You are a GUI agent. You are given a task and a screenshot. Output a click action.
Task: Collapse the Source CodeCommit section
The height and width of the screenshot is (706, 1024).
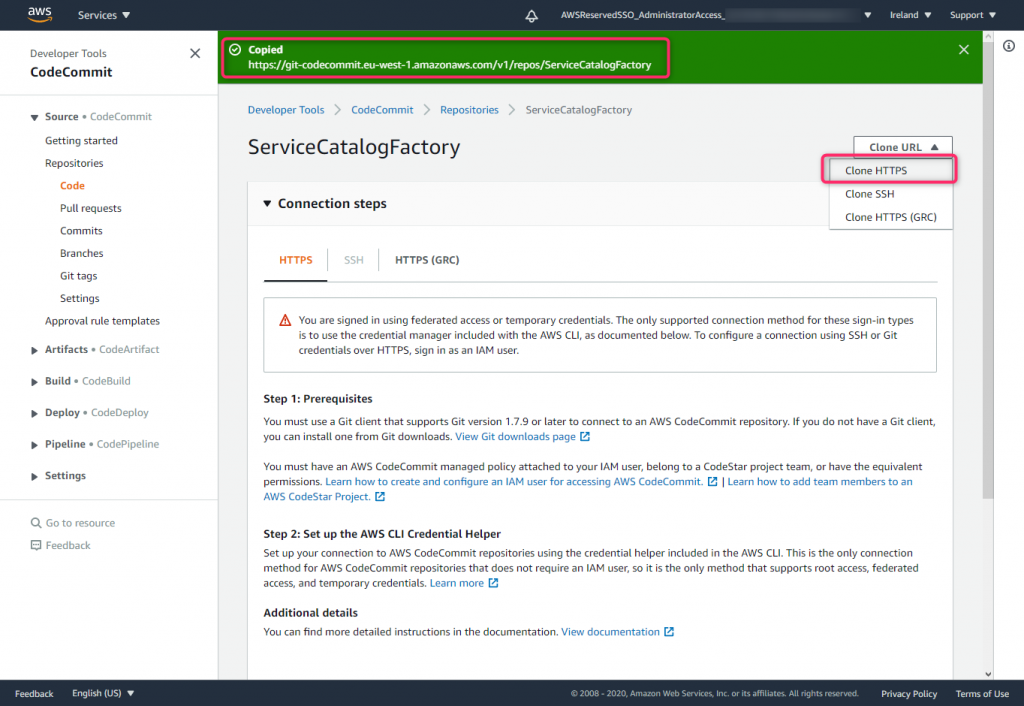34,118
